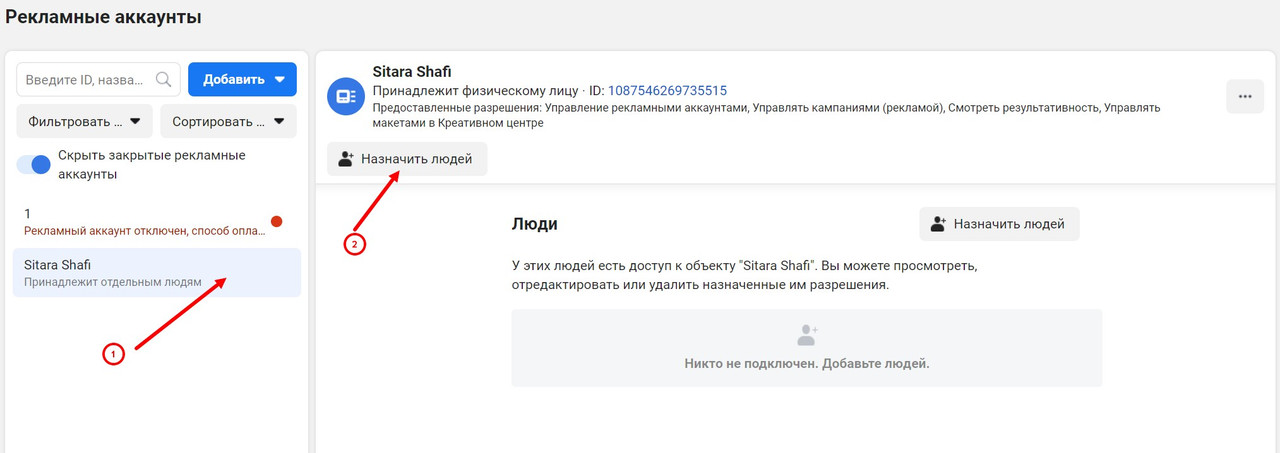This screenshot has height=453, width=1280.
Task: Open the three-dots more options menu
Action: (1245, 97)
